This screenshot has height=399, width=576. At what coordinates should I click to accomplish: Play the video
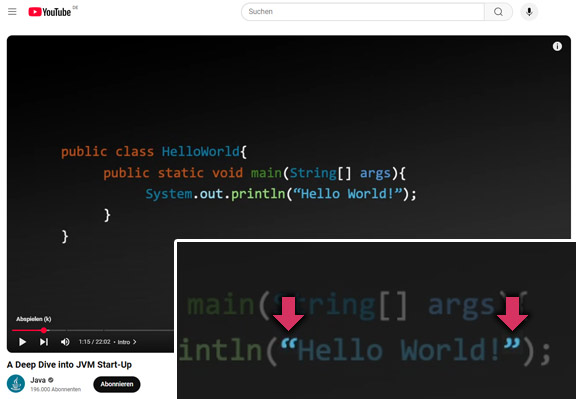coord(22,342)
